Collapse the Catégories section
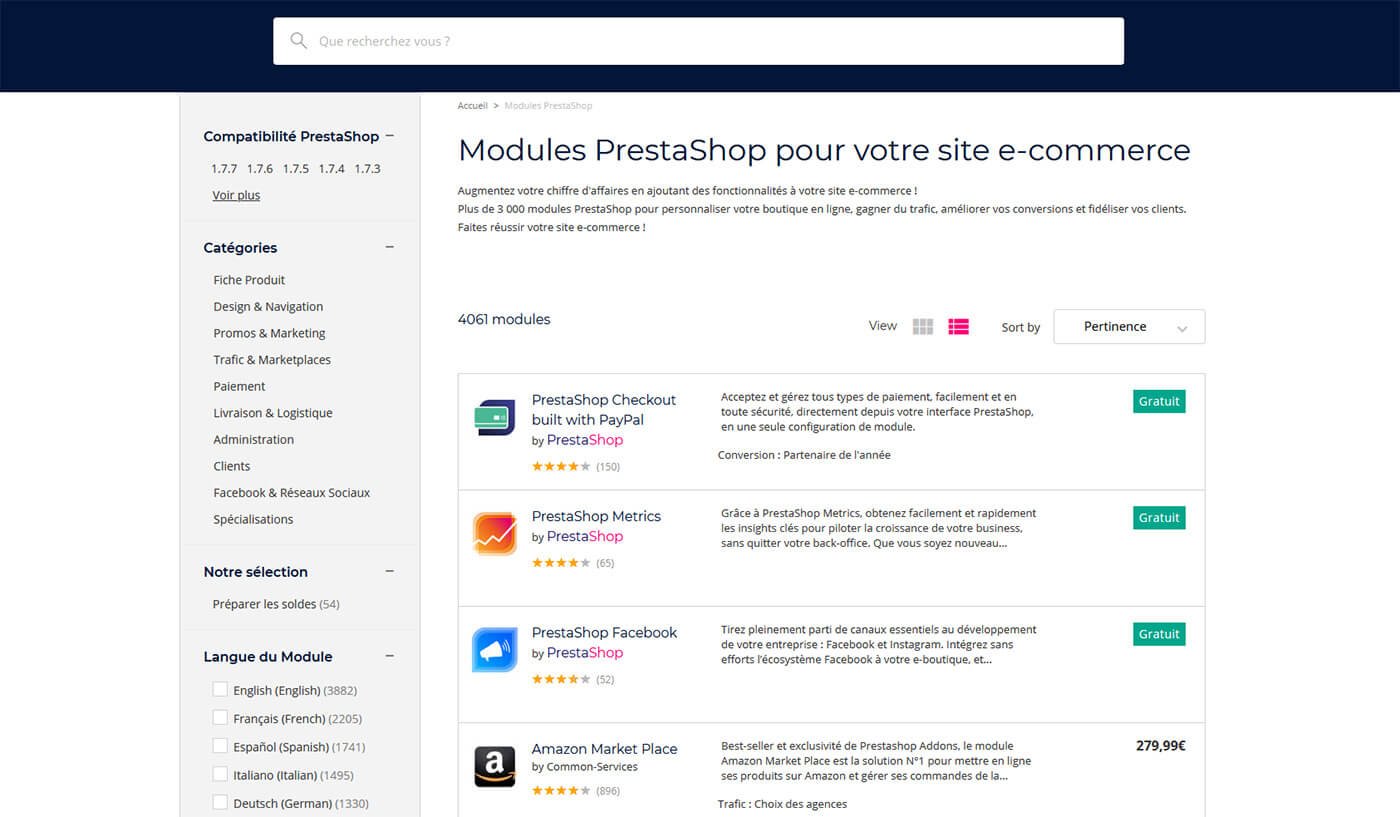Viewport: 1400px width, 817px height. coord(390,247)
